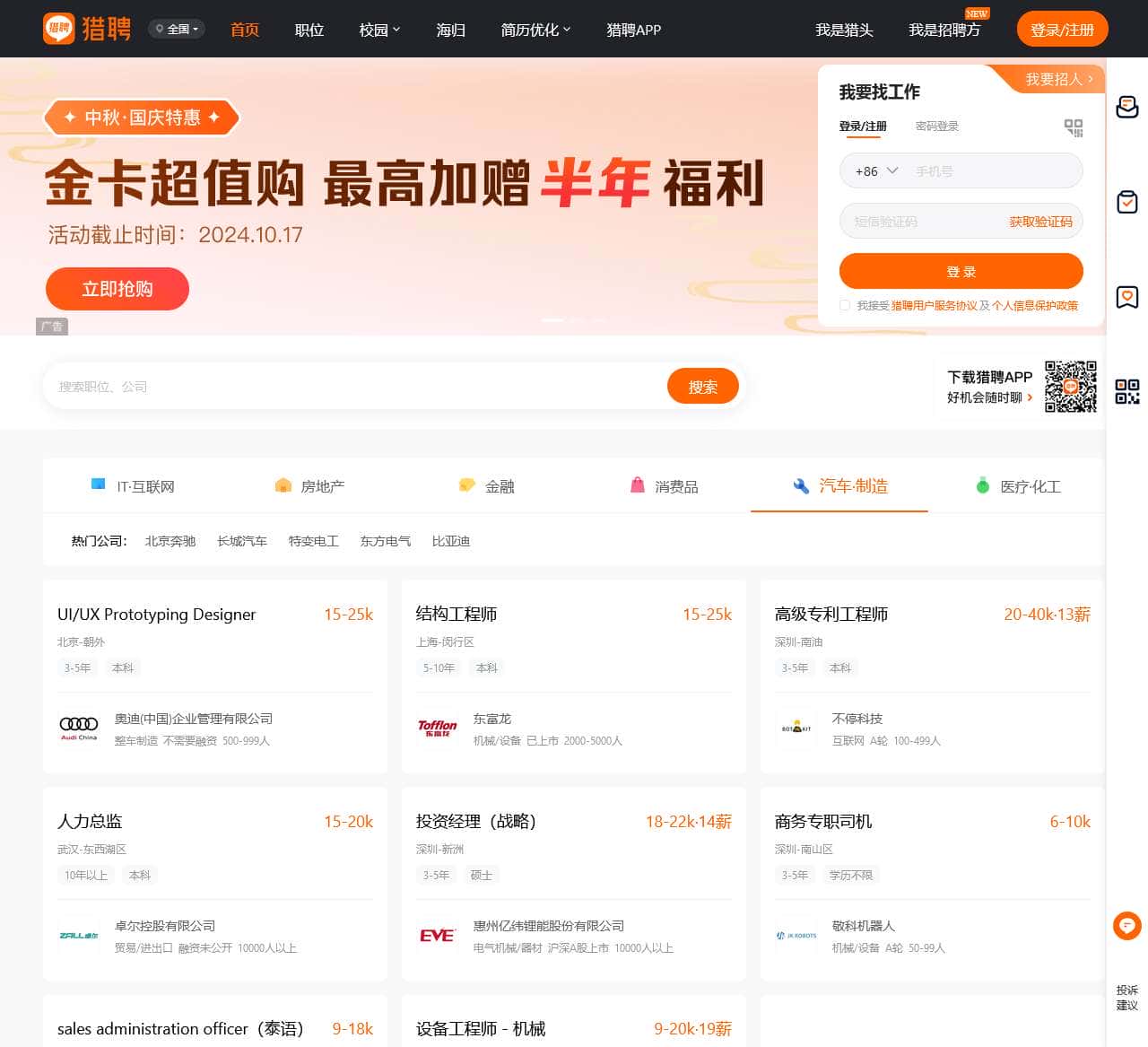1148x1047 pixels.
Task: Click the QR code login icon
Action: coord(1074,127)
